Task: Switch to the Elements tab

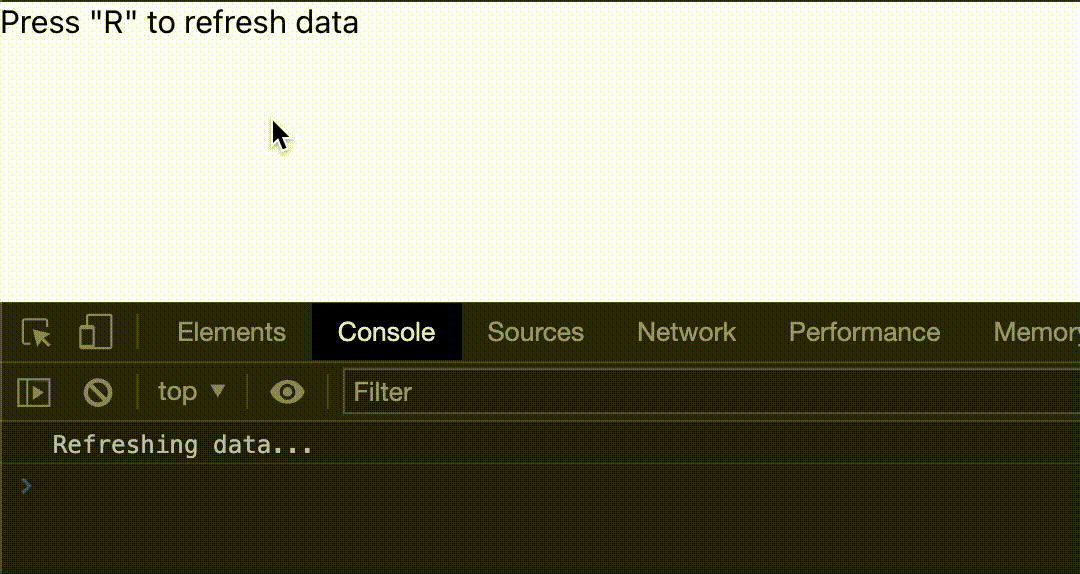Action: click(x=231, y=332)
